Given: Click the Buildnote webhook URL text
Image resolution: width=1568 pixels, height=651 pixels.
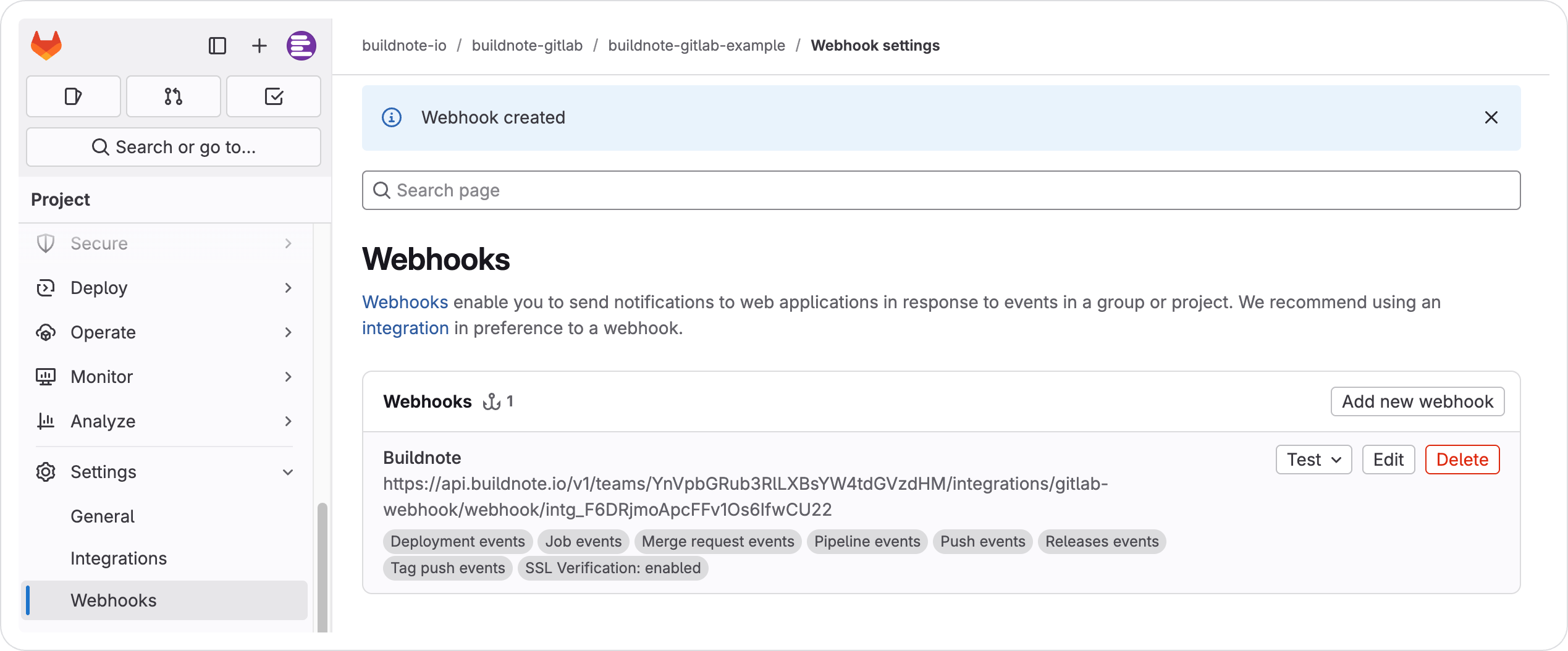Looking at the screenshot, I should [x=746, y=497].
